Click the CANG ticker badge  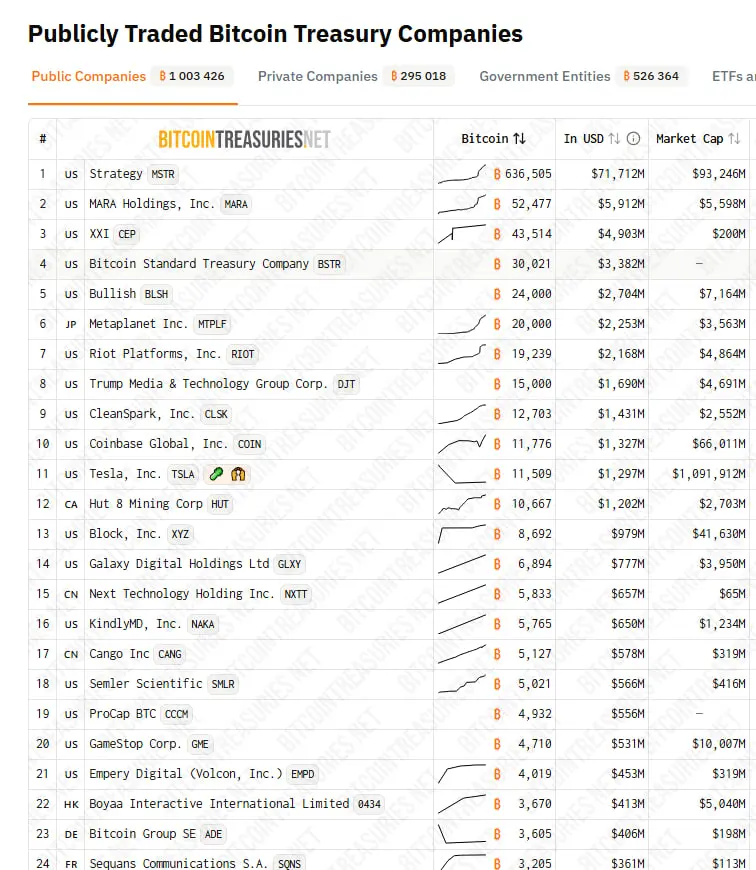point(170,654)
